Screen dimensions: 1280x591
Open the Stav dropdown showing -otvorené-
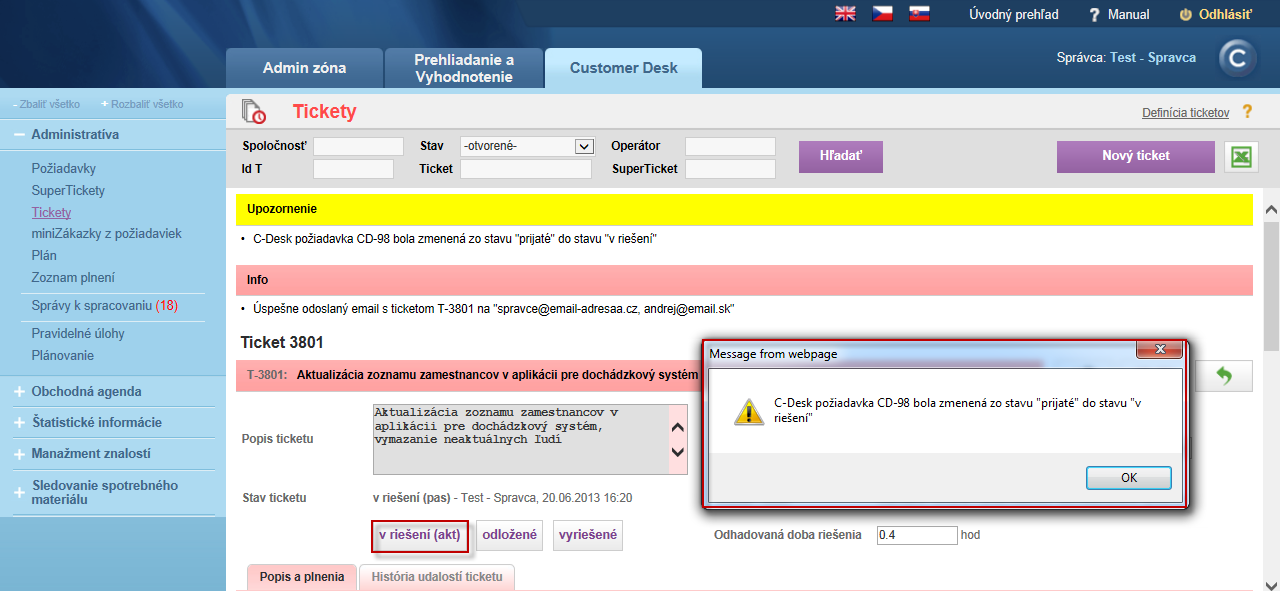point(528,147)
